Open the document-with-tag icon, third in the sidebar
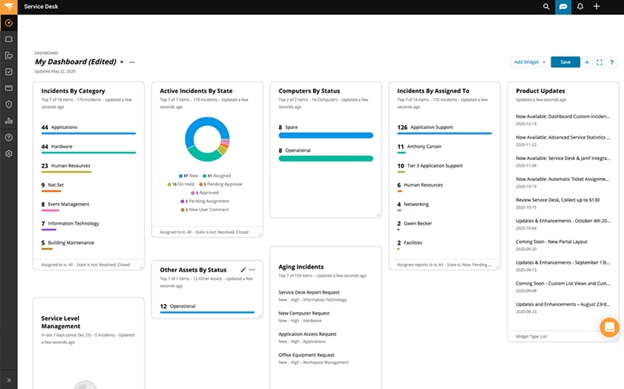624x389 pixels. pyautogui.click(x=9, y=55)
